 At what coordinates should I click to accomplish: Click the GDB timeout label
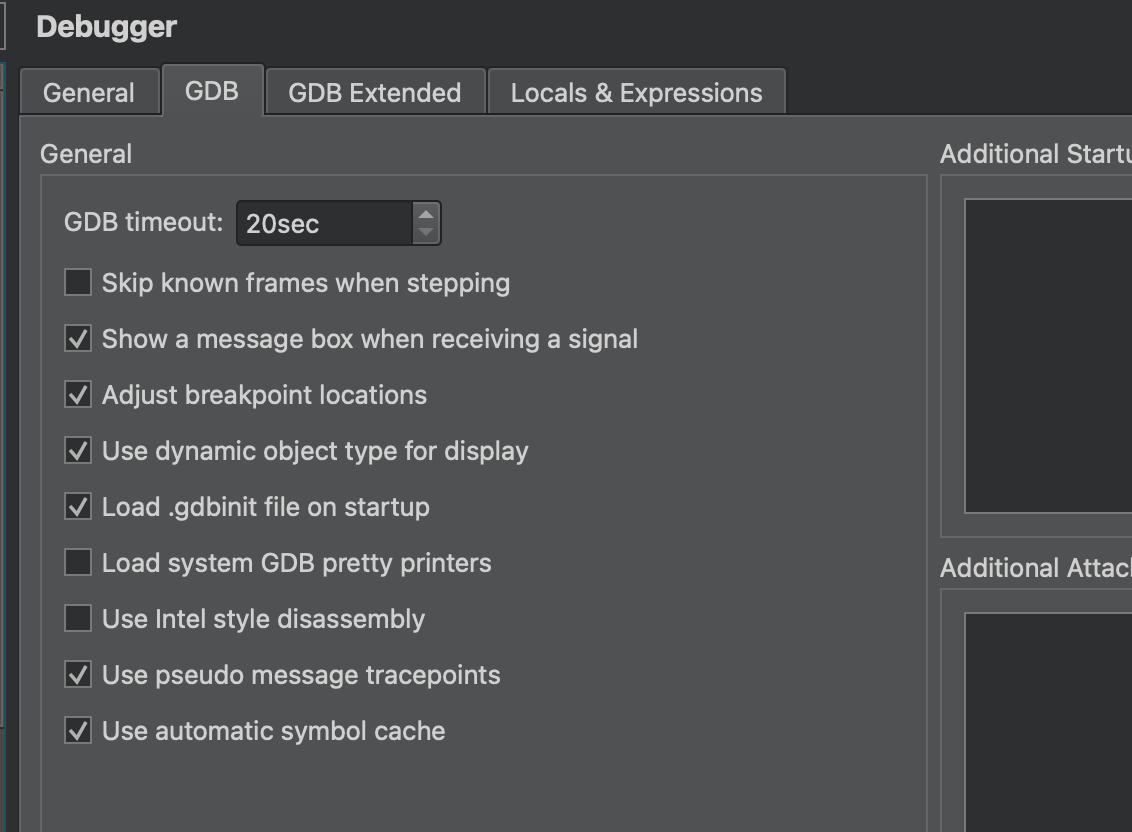(144, 222)
